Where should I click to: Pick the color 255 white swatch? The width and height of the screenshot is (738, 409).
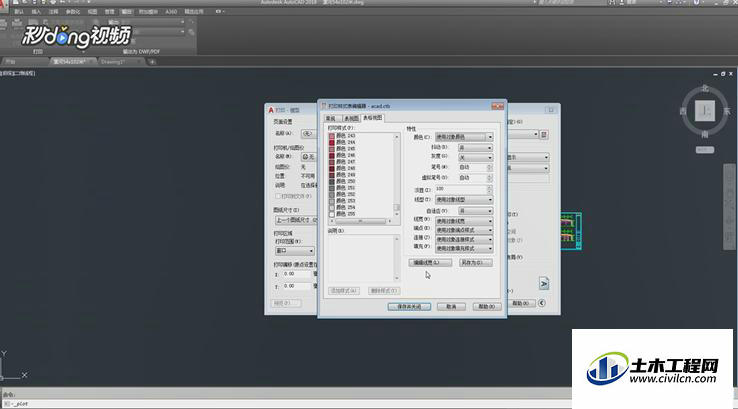coord(332,214)
